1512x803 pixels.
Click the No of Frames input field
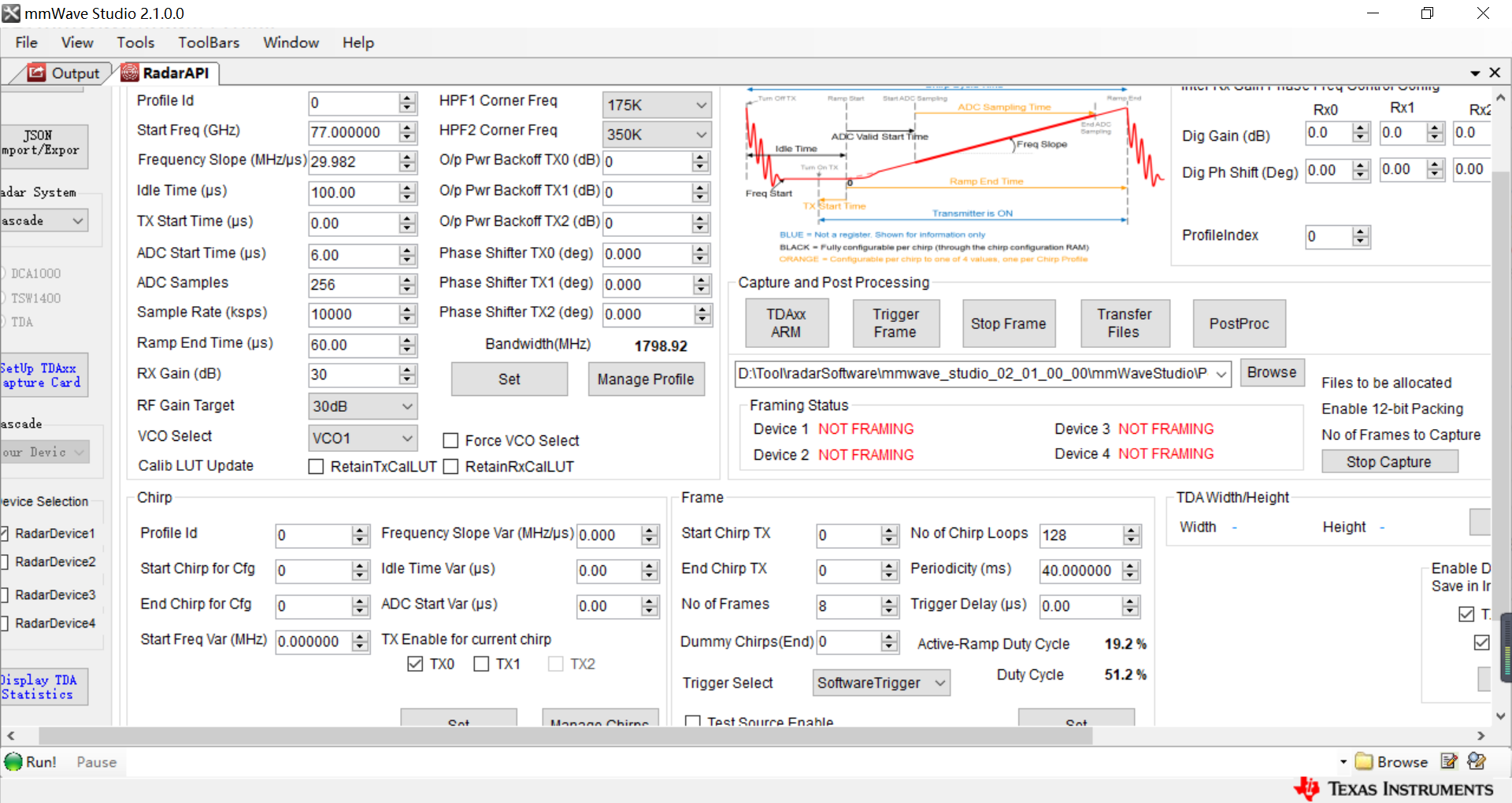849,606
